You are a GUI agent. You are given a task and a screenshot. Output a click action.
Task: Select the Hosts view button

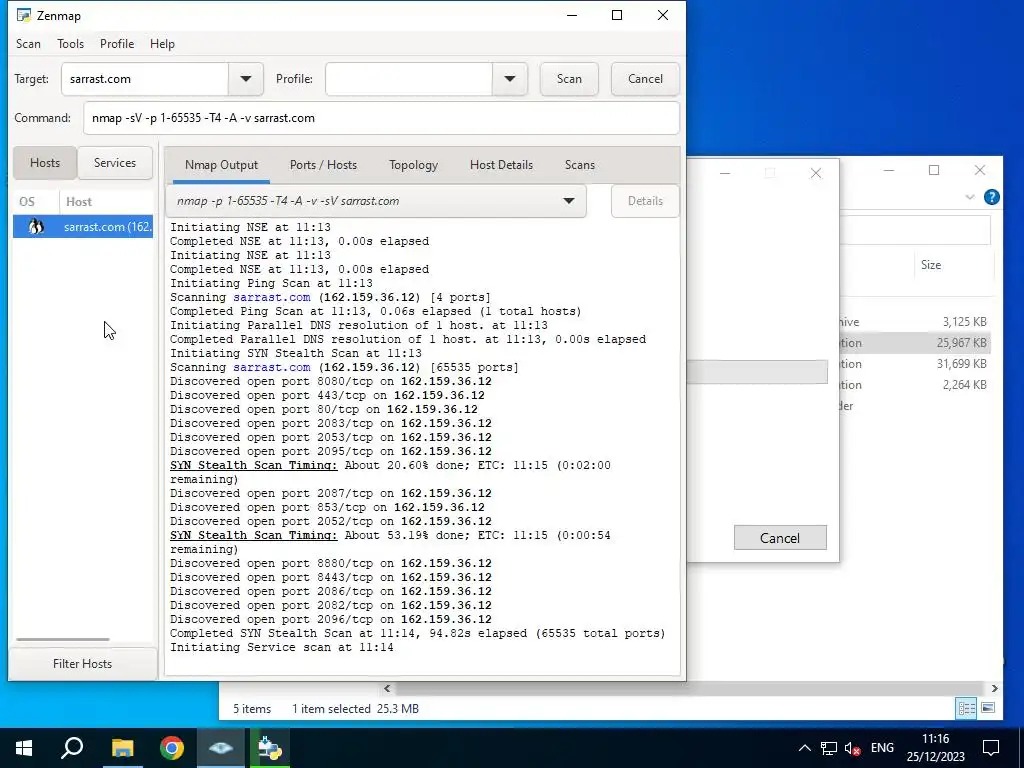click(45, 163)
